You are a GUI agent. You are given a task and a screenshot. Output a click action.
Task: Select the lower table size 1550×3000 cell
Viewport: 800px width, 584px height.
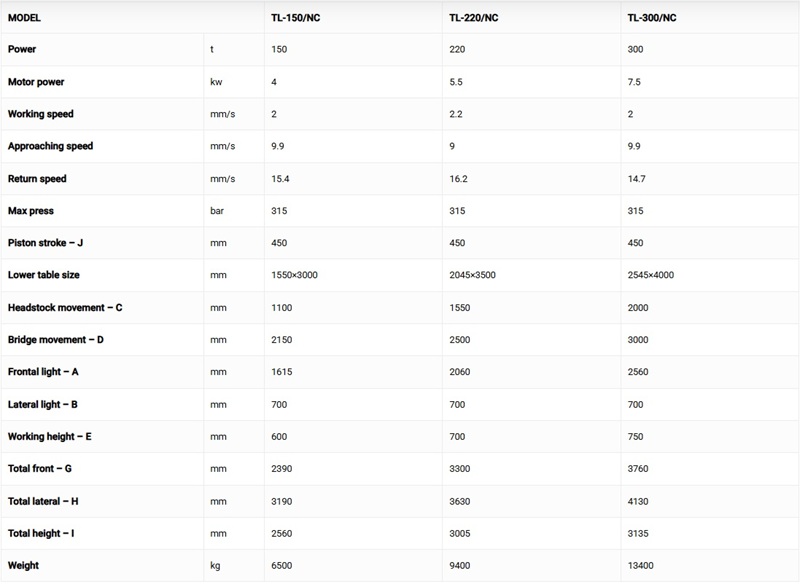click(x=294, y=276)
